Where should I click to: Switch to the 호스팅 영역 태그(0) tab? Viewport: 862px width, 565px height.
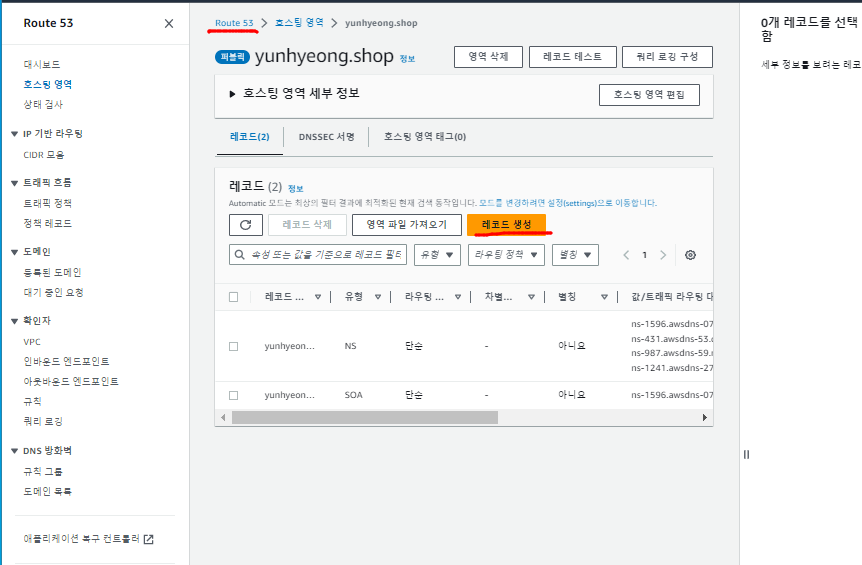[425, 137]
